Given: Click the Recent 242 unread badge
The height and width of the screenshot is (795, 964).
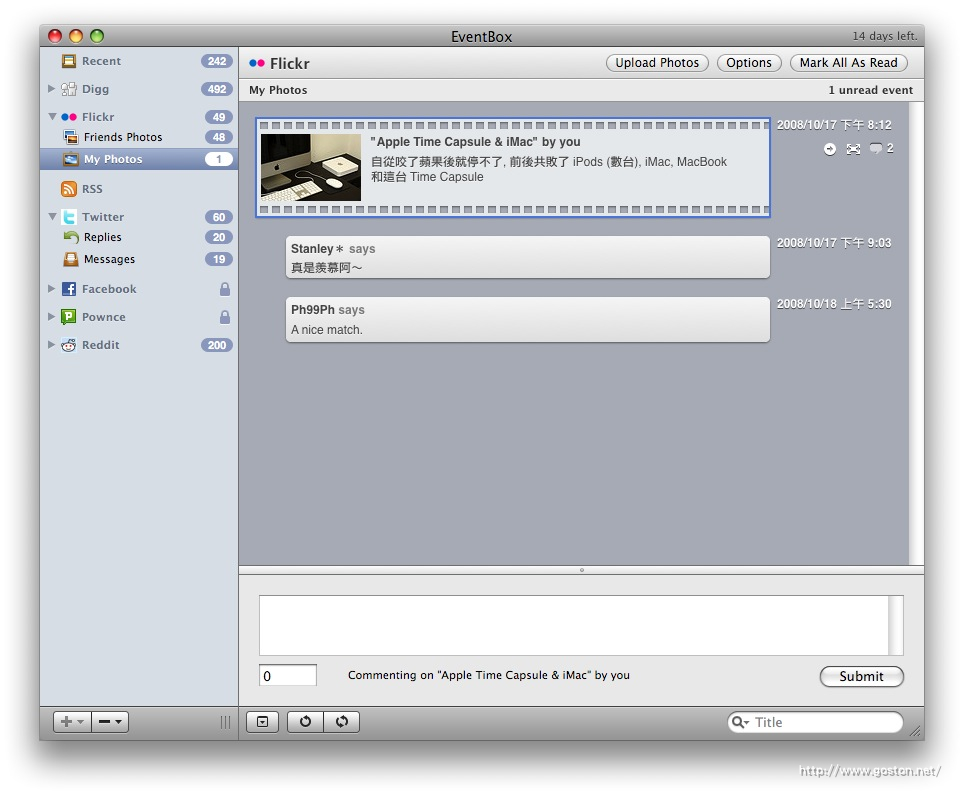Looking at the screenshot, I should click(x=217, y=61).
